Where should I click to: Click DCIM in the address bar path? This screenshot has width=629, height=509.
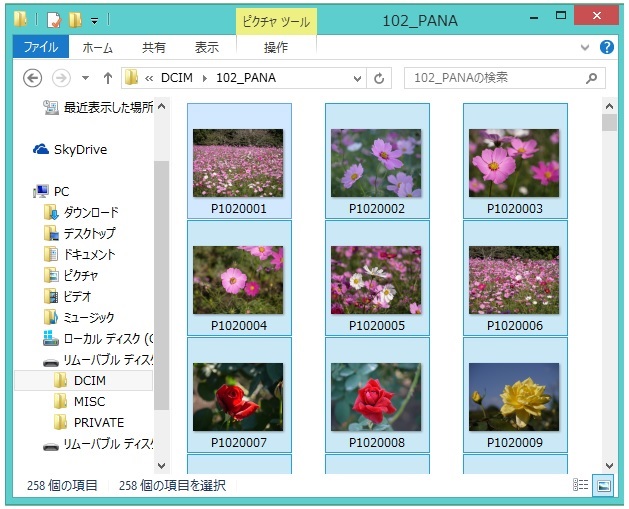tap(177, 77)
